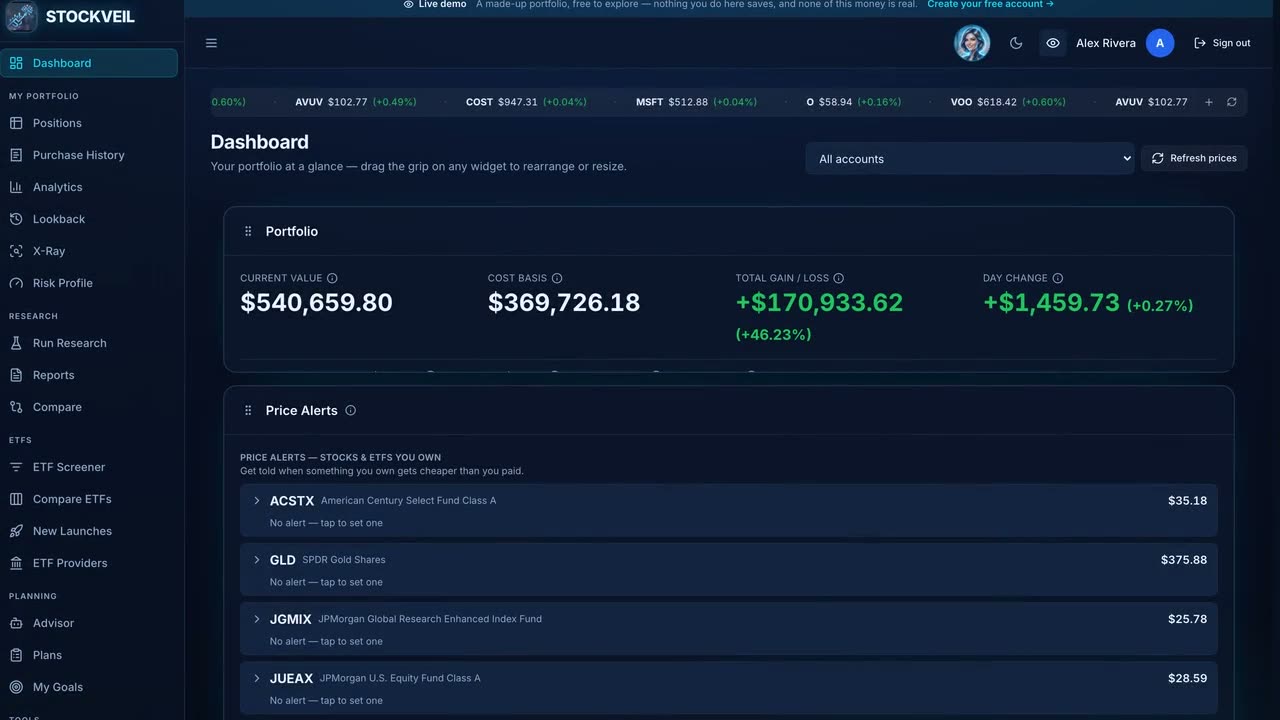
Task: Click the MSFT $512.88 ticker entry
Action: tap(696, 102)
